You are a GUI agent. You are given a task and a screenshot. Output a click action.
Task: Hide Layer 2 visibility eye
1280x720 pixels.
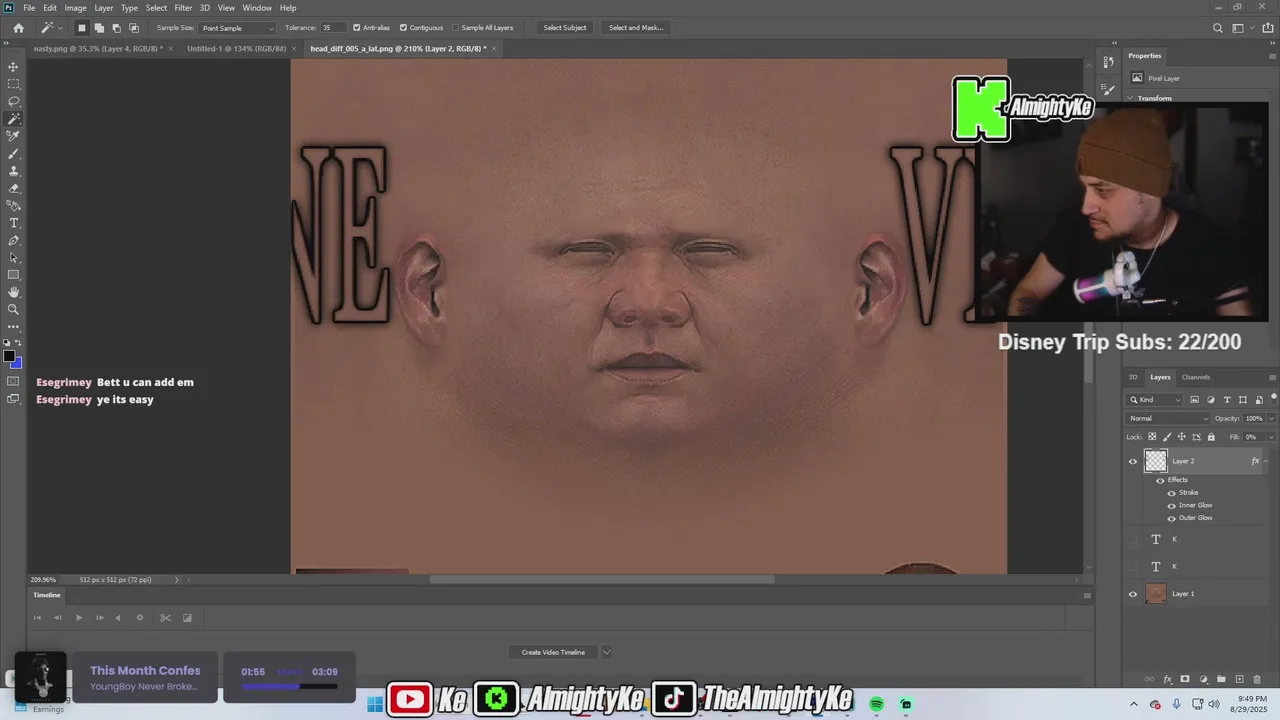pos(1133,461)
